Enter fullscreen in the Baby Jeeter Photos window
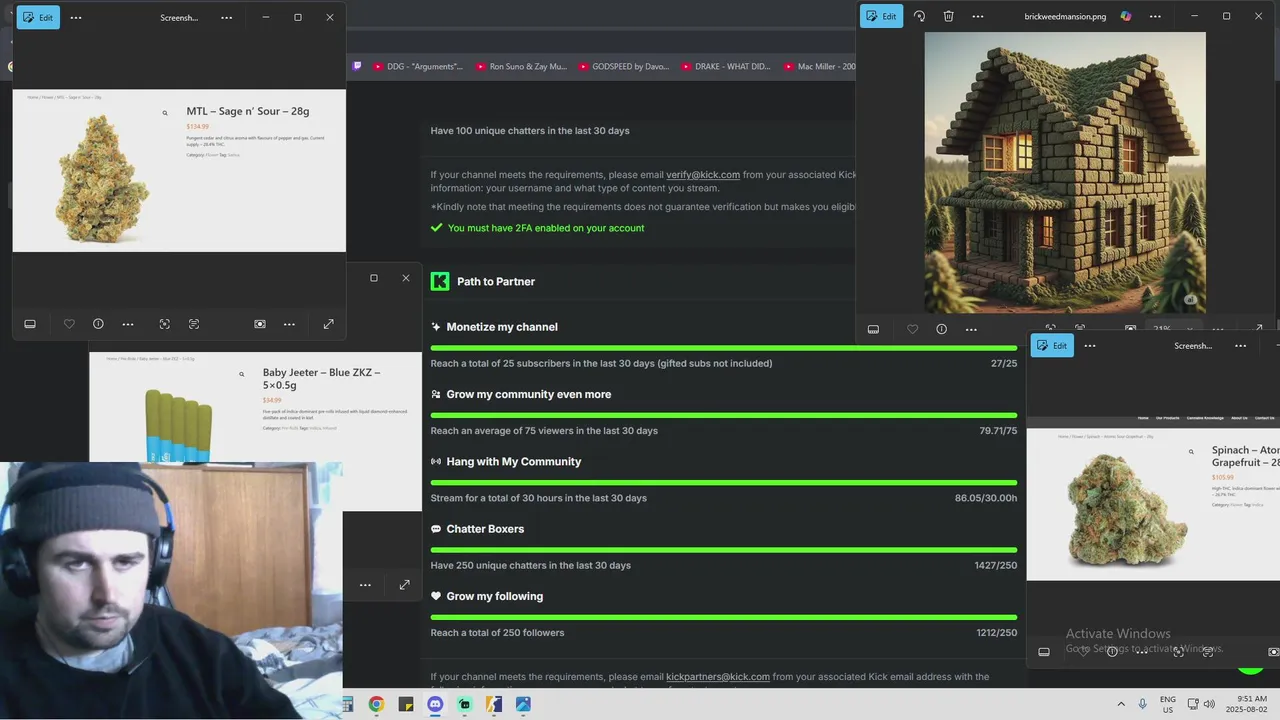The width and height of the screenshot is (1280, 720). (404, 585)
